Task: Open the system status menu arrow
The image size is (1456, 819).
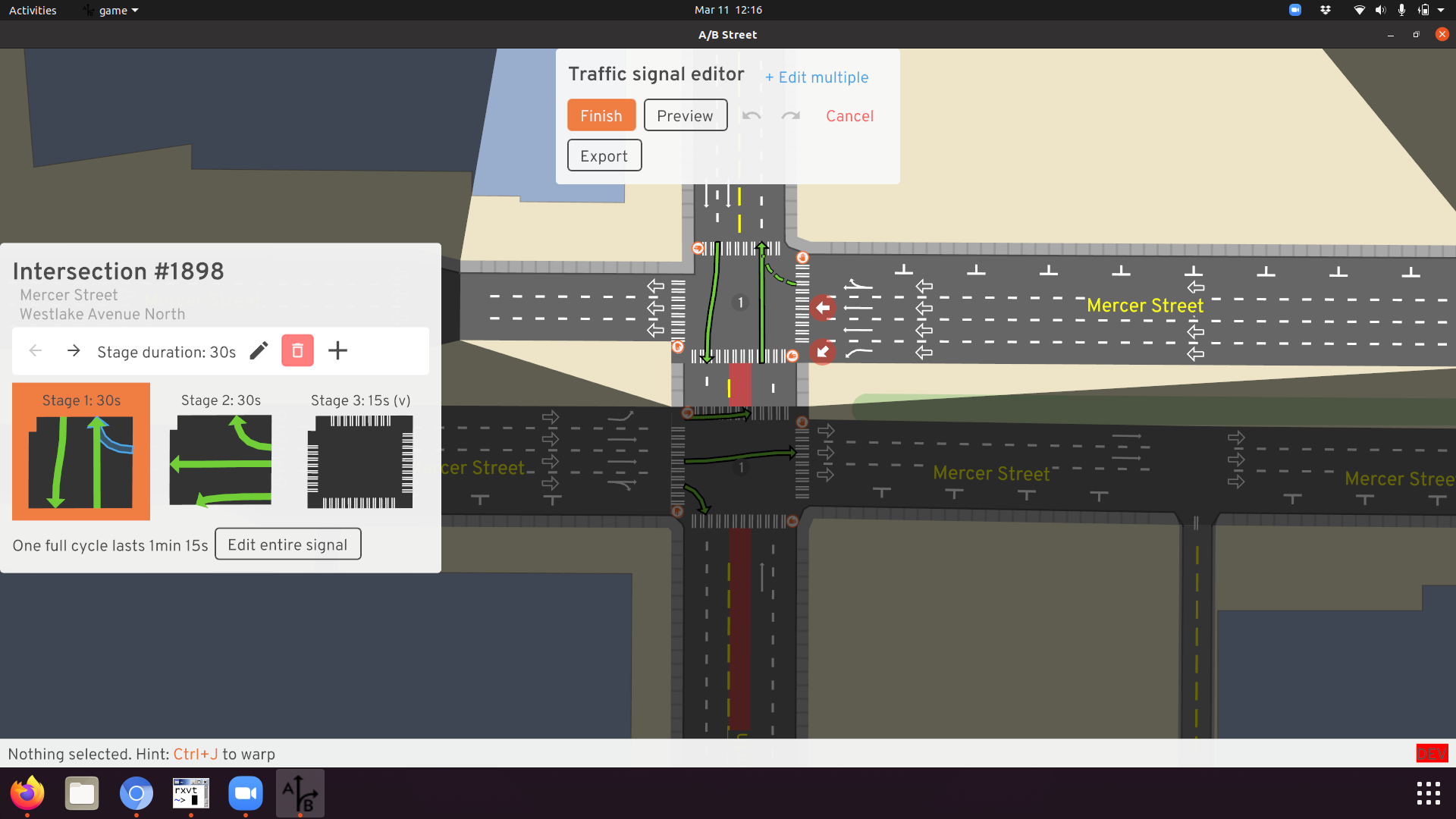Action: (1441, 11)
